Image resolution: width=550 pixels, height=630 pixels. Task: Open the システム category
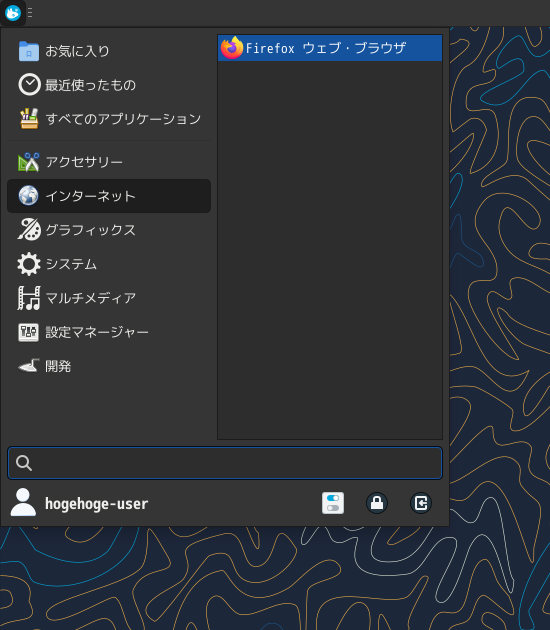pyautogui.click(x=109, y=264)
